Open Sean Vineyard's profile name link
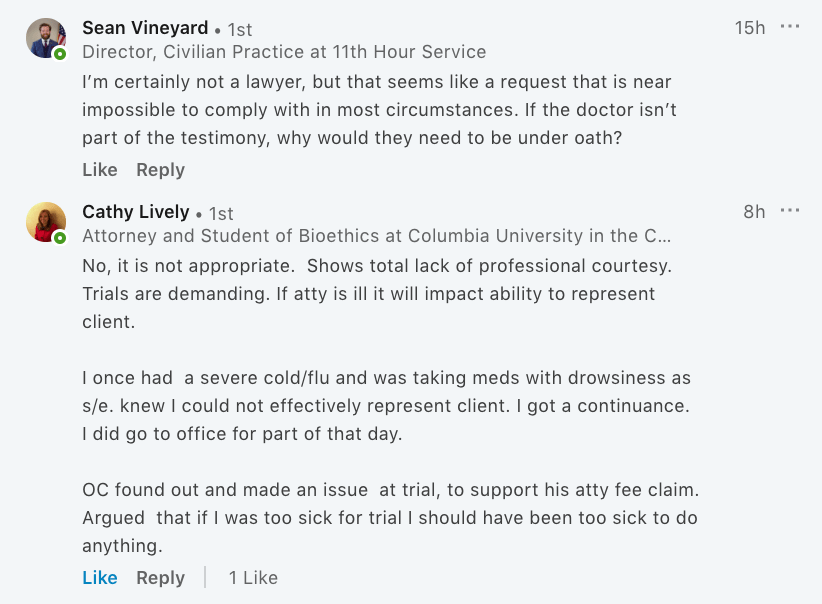Image resolution: width=822 pixels, height=604 pixels. (145, 28)
